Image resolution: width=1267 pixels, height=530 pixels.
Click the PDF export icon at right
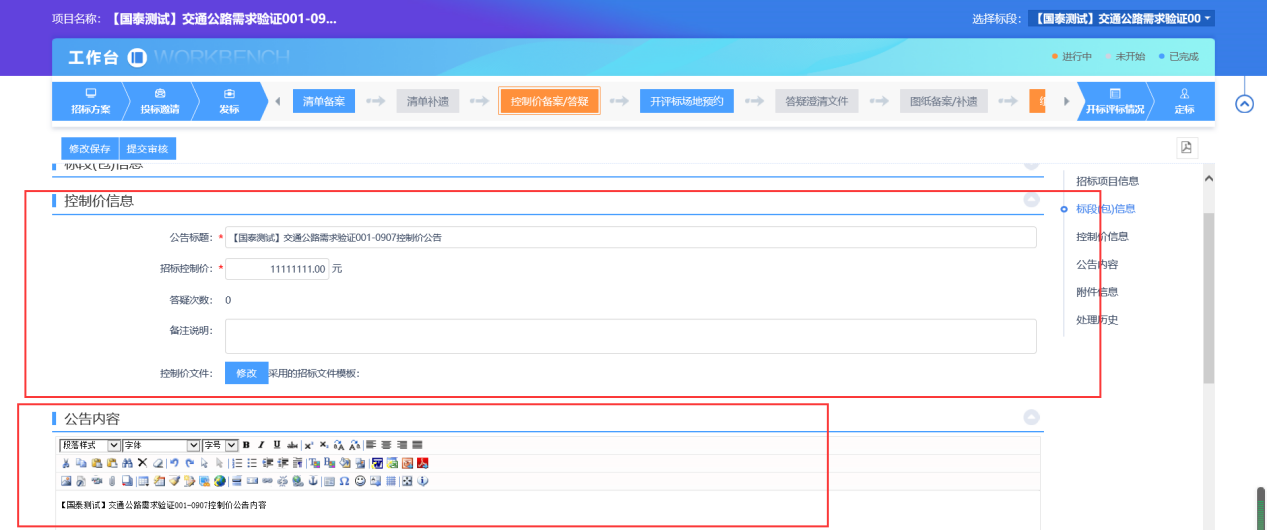tap(1186, 148)
